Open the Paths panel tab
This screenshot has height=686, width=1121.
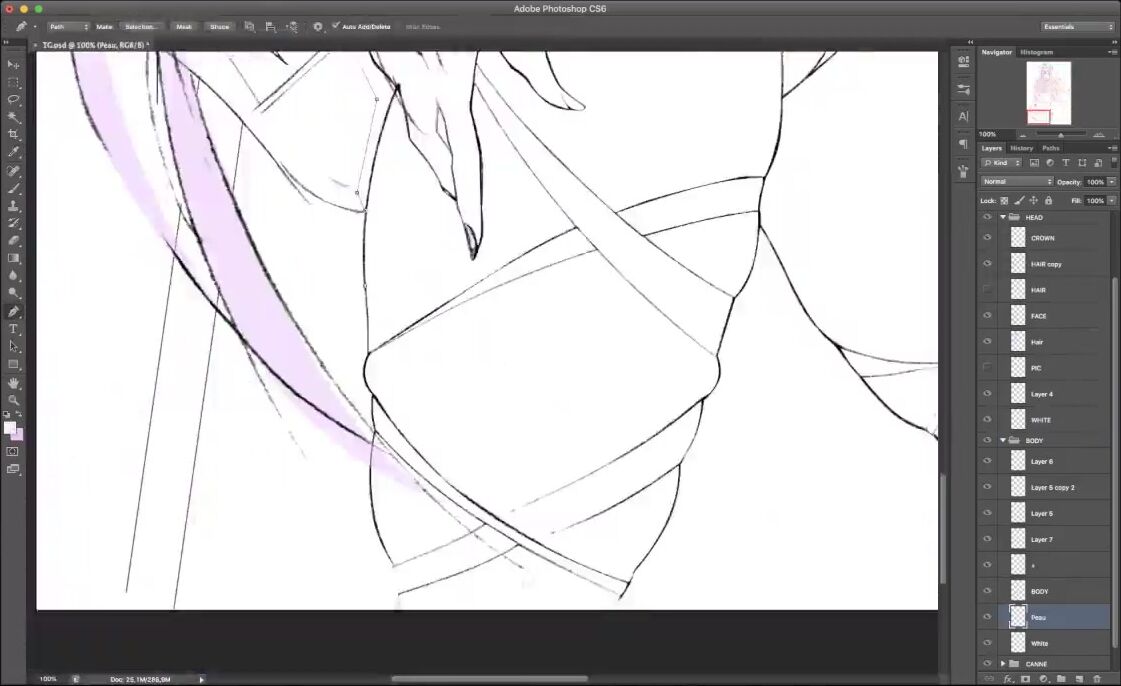pos(1050,148)
